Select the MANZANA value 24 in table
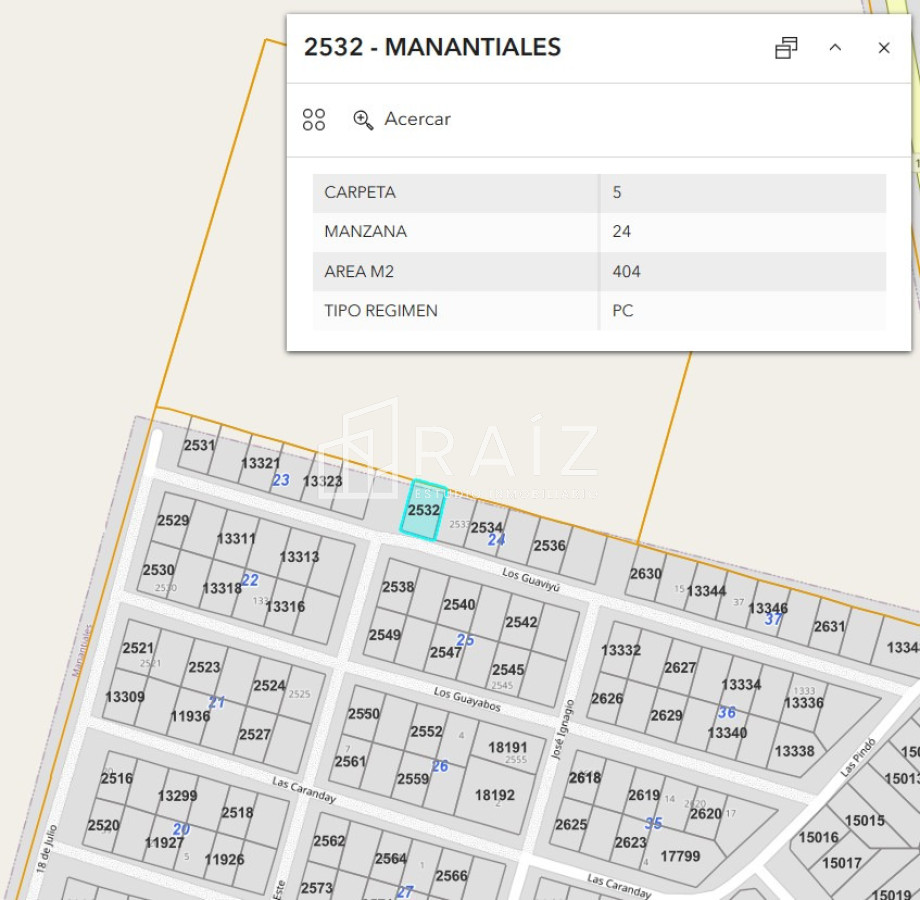The width and height of the screenshot is (920, 900). tap(743, 232)
